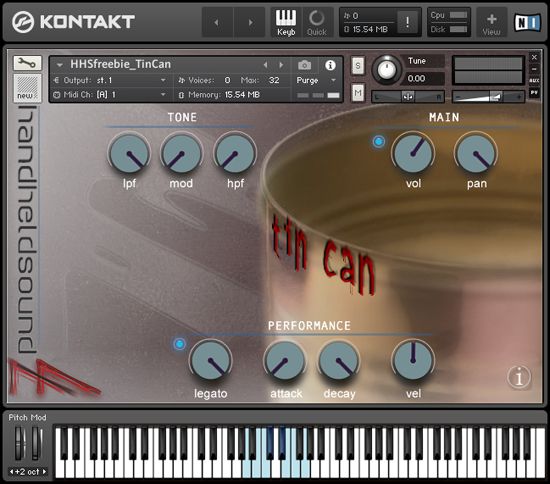This screenshot has height=484, width=550.
Task: Toggle the AUX sends button
Action: (534, 81)
